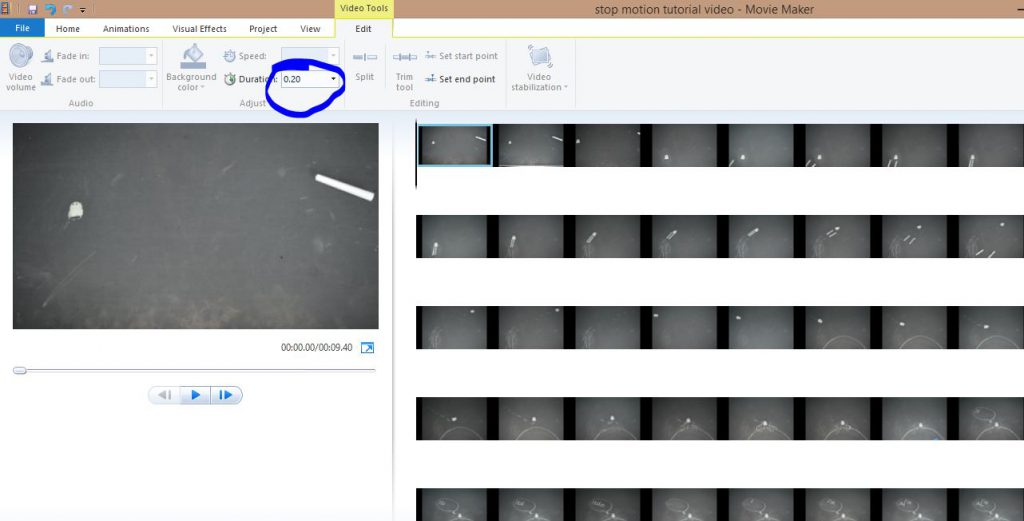Select the second clip in first storyboard row
Screen dimensions: 1024x521
(x=531, y=145)
